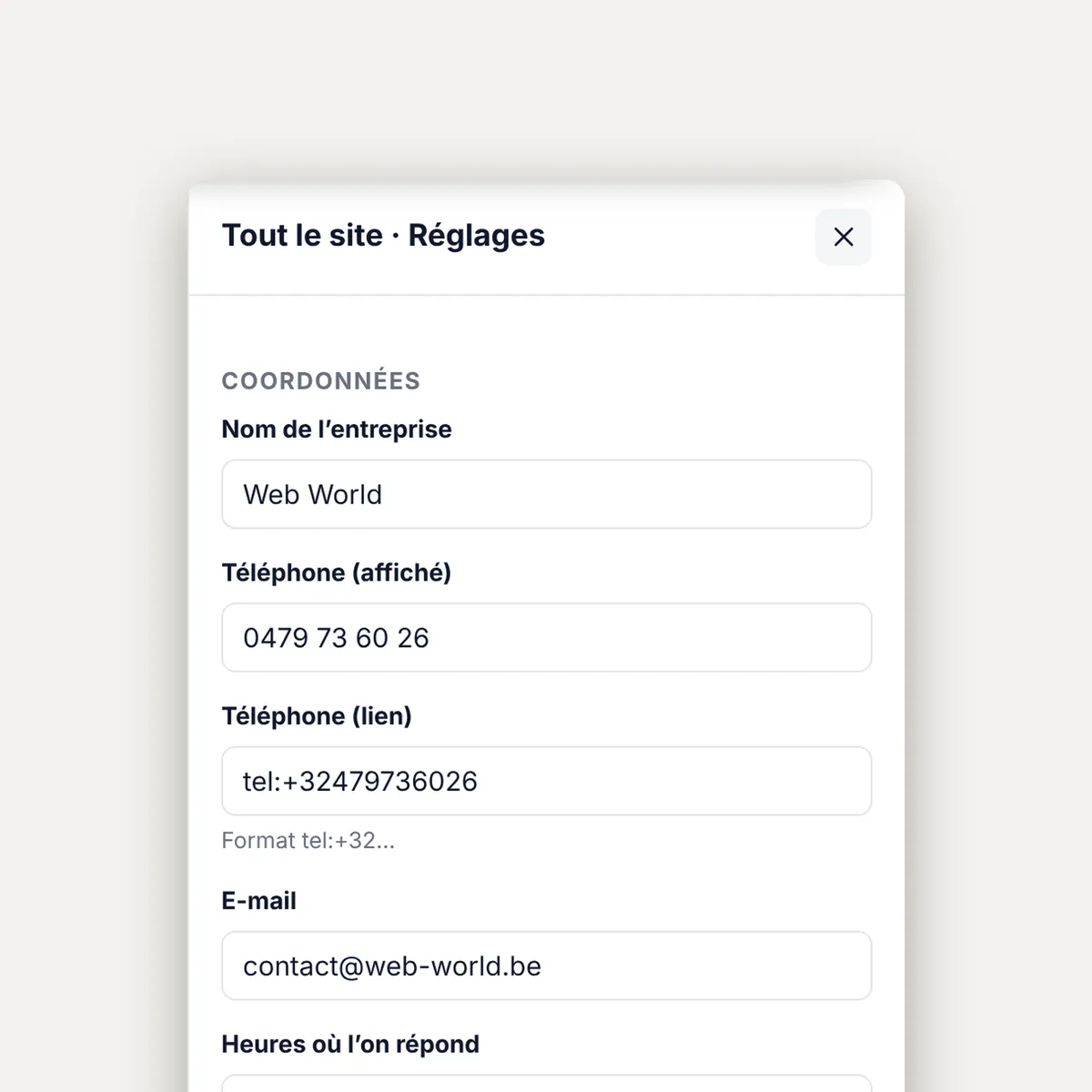Place cursor on the tel:+32479736026 value
The height and width of the screenshot is (1092, 1092).
point(360,782)
